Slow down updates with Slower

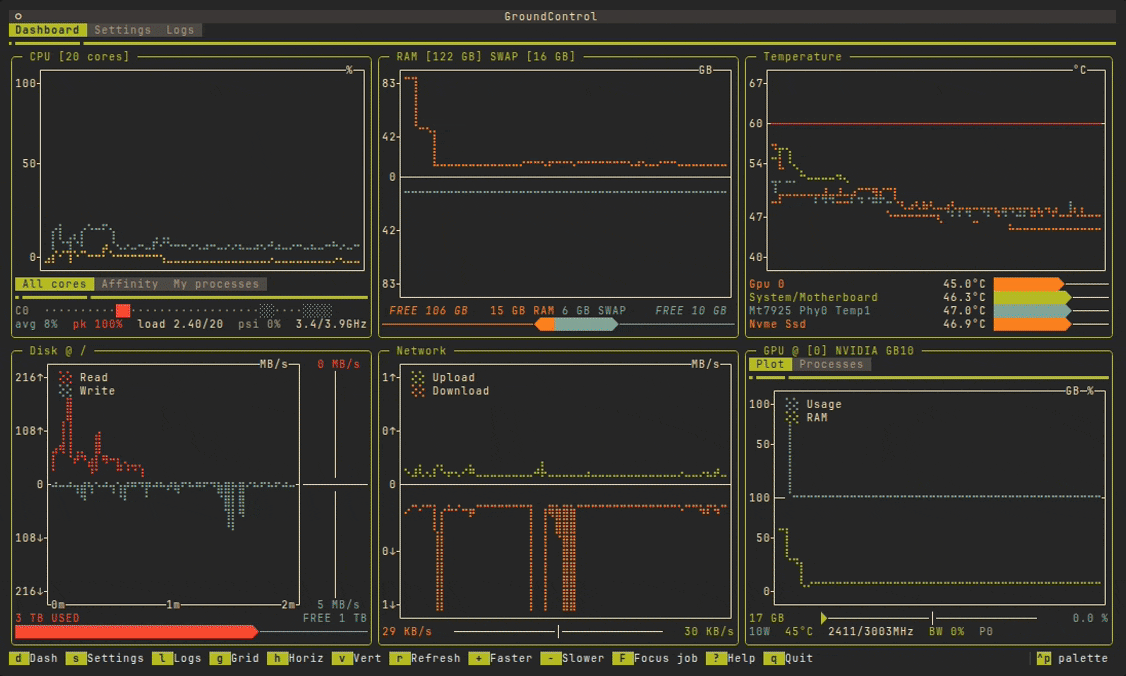(572, 658)
